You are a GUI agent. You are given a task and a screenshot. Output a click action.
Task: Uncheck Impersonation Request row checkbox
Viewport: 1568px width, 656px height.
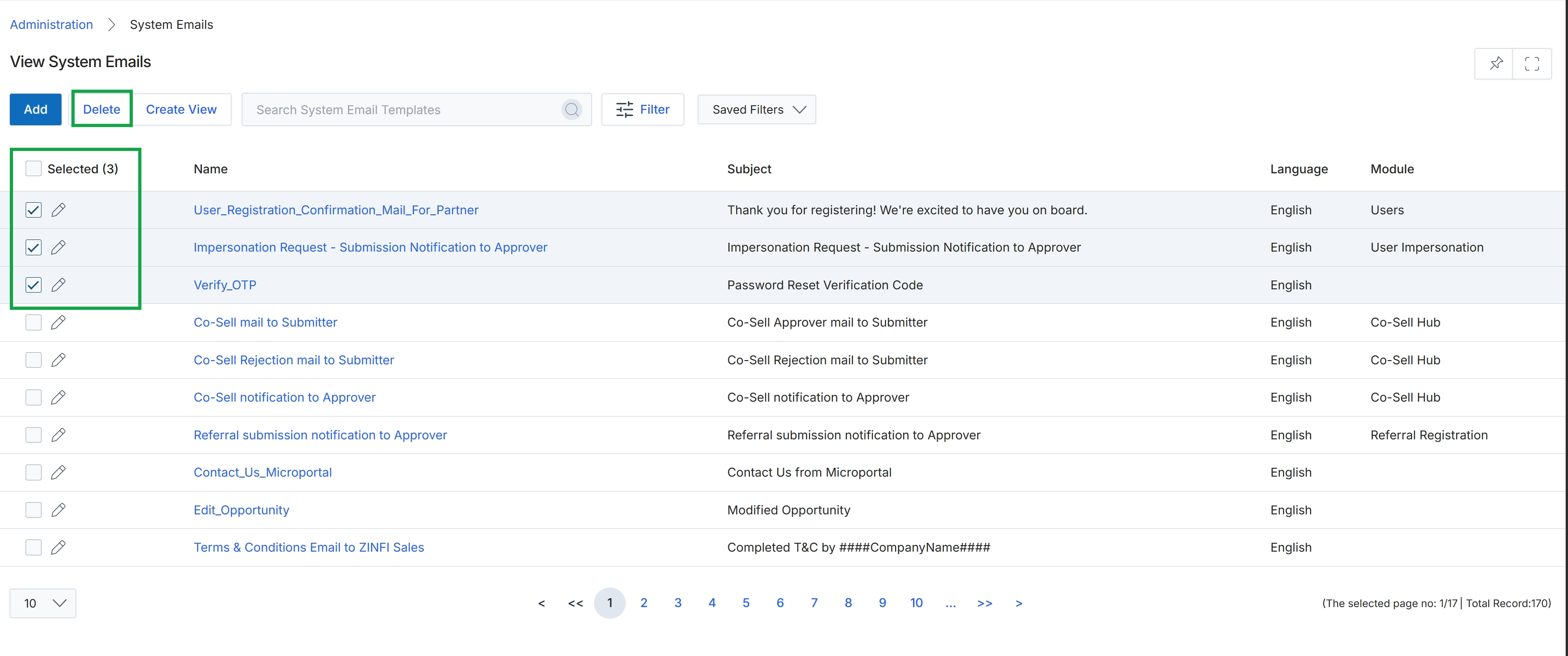point(34,247)
